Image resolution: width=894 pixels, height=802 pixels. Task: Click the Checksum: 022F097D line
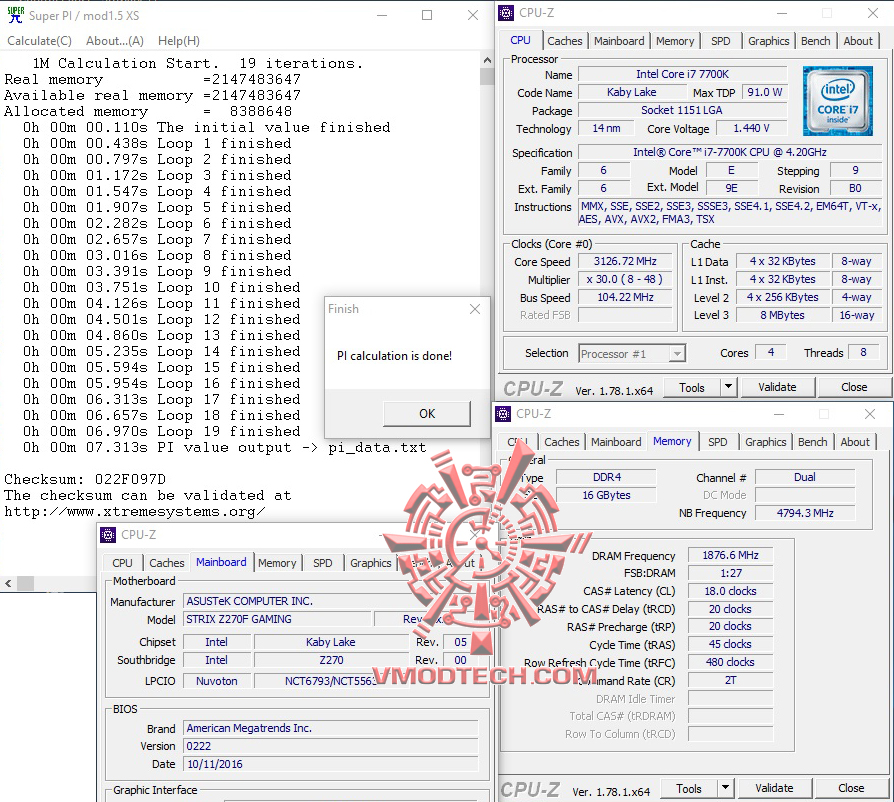pos(85,479)
